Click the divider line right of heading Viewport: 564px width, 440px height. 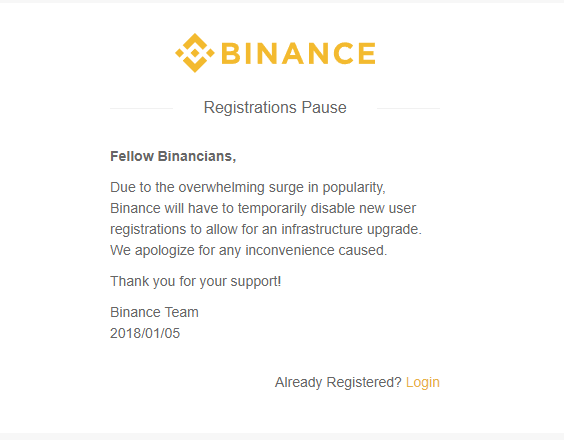(408, 108)
